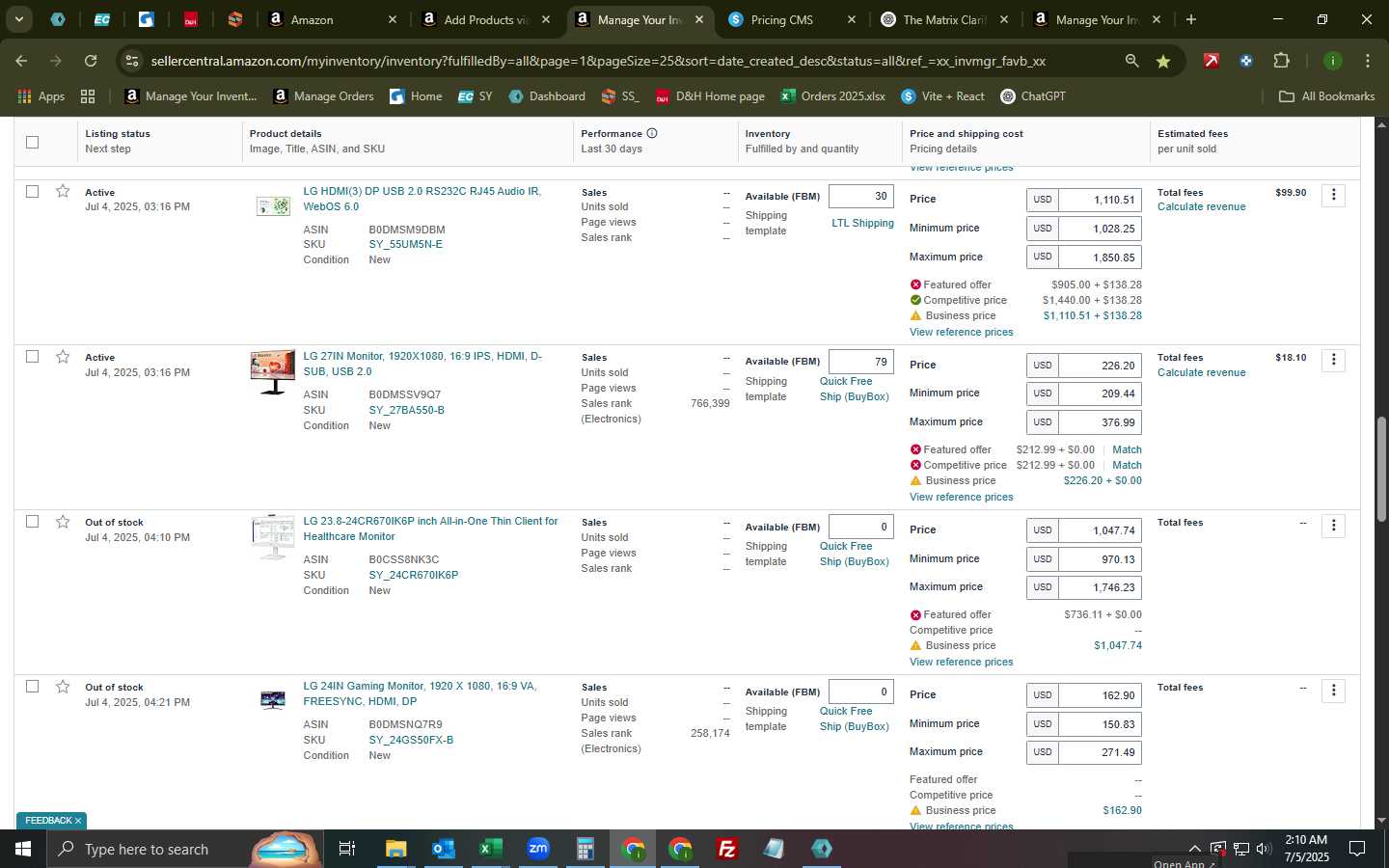Screen dimensions: 1389x868
Task: Open the Orders 2025.xlsx bookmark
Action: click(832, 96)
